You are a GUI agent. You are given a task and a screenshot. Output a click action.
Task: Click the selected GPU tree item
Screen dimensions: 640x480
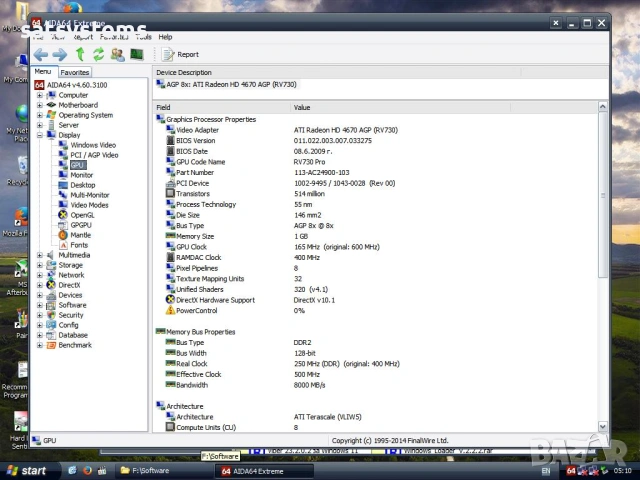pos(78,165)
